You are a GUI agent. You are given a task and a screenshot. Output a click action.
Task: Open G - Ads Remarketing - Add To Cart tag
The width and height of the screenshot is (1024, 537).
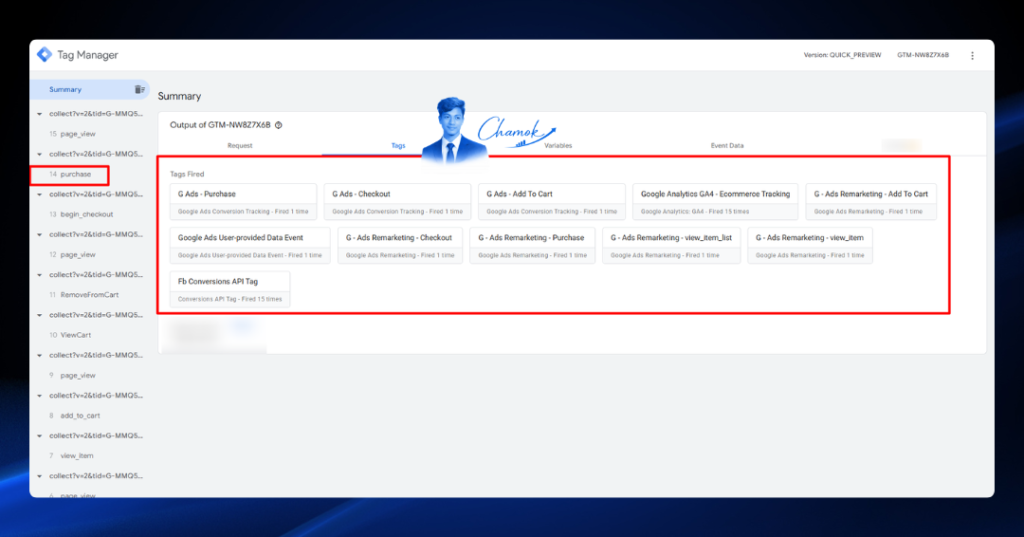(871, 202)
